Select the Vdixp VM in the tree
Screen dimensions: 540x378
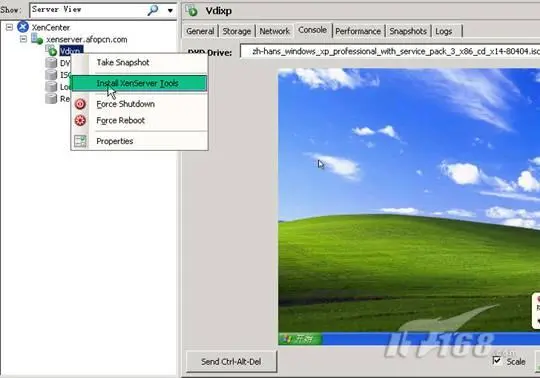pos(71,51)
